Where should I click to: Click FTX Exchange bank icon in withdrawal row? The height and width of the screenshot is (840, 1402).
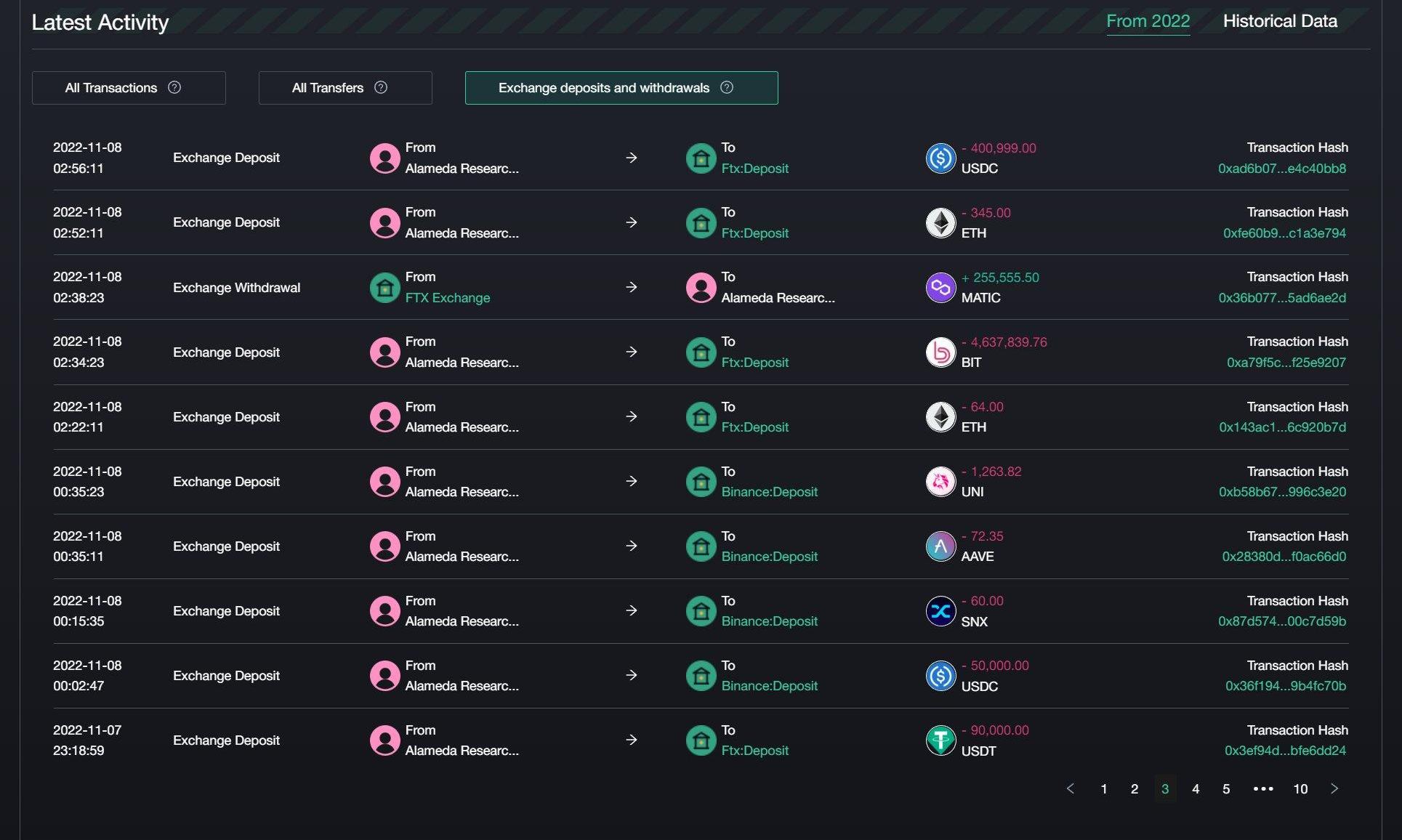[x=384, y=288]
